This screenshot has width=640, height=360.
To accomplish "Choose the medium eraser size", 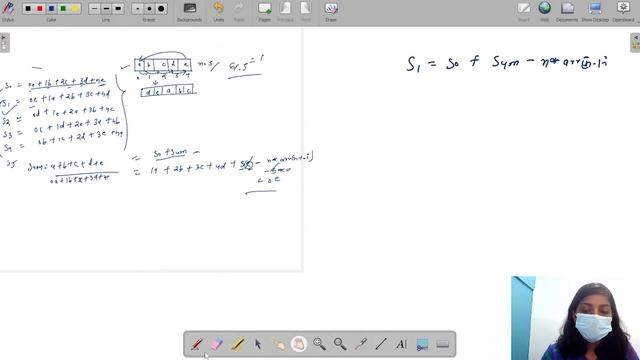I will point(149,9).
